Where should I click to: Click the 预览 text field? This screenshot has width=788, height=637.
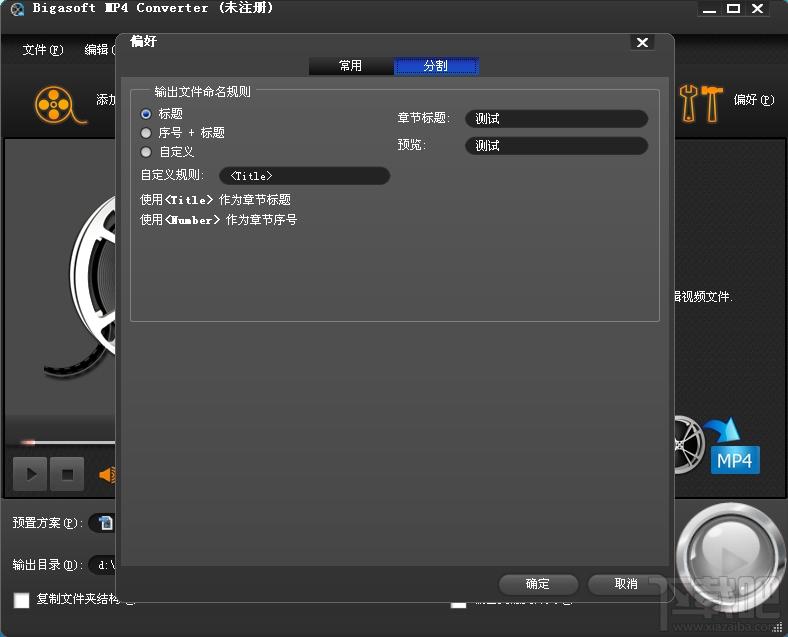point(556,146)
